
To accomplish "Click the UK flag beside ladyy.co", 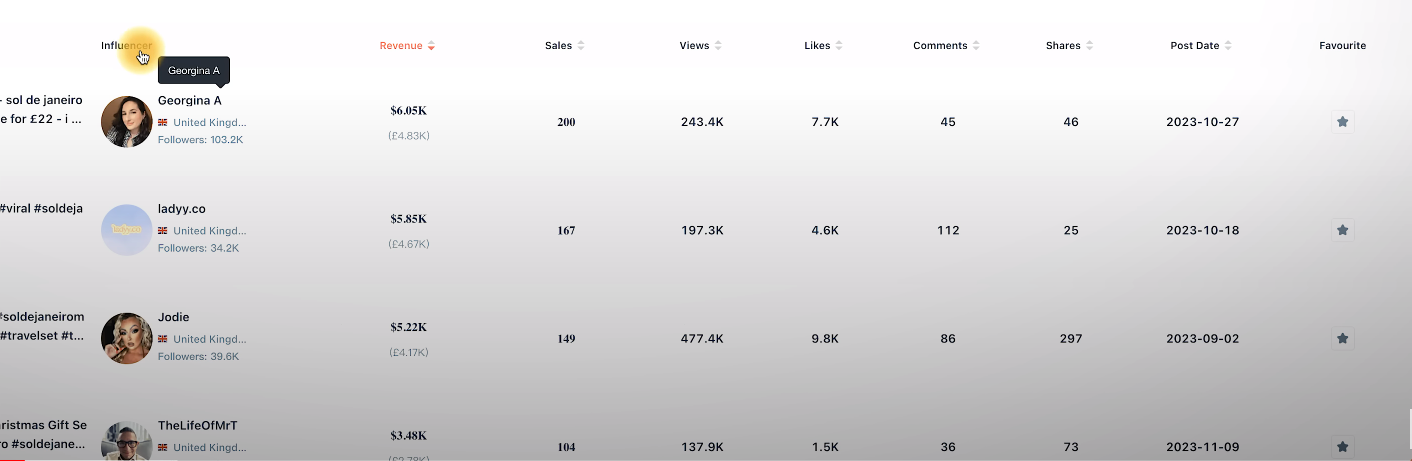I will coord(163,231).
